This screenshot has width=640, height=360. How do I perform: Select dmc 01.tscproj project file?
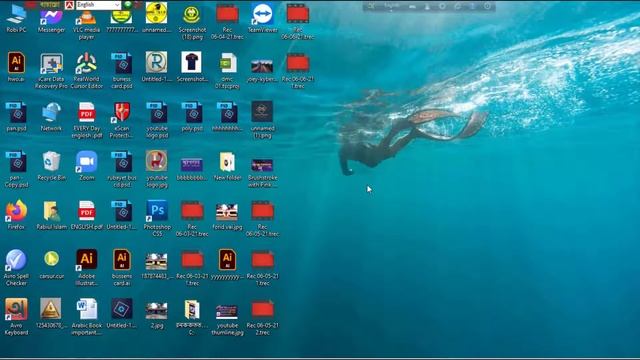click(227, 70)
